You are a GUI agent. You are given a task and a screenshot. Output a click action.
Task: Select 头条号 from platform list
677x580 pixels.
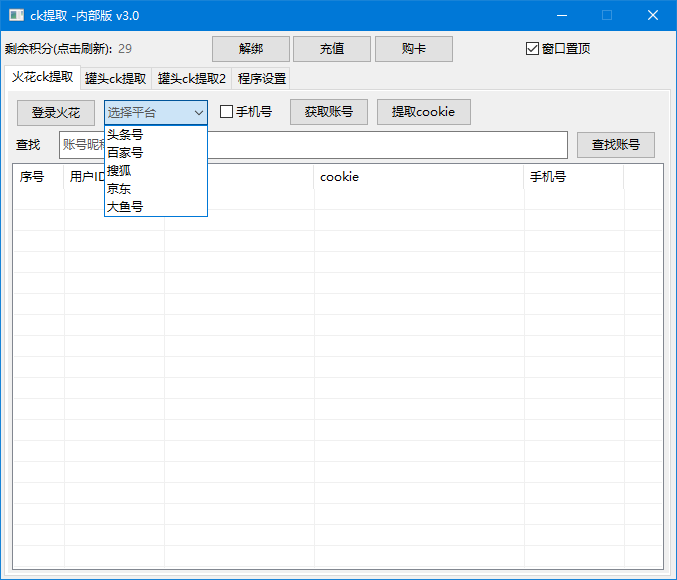point(125,135)
